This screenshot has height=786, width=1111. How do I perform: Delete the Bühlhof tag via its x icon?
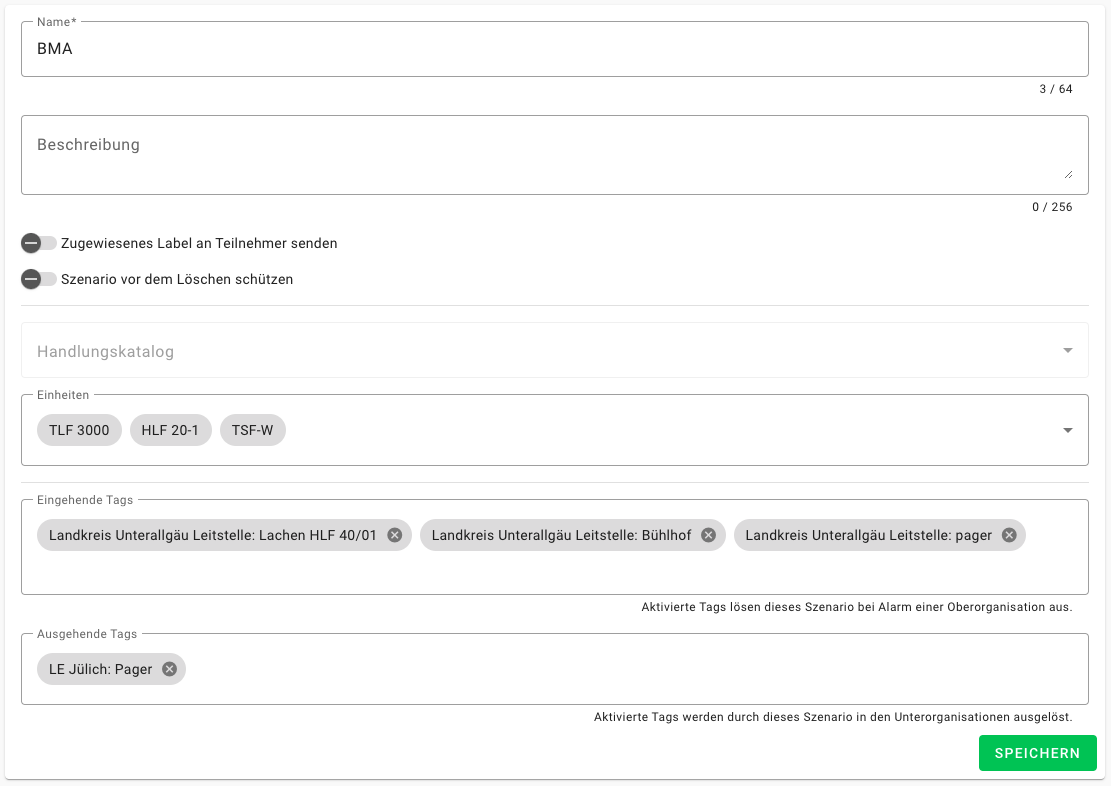tap(708, 535)
